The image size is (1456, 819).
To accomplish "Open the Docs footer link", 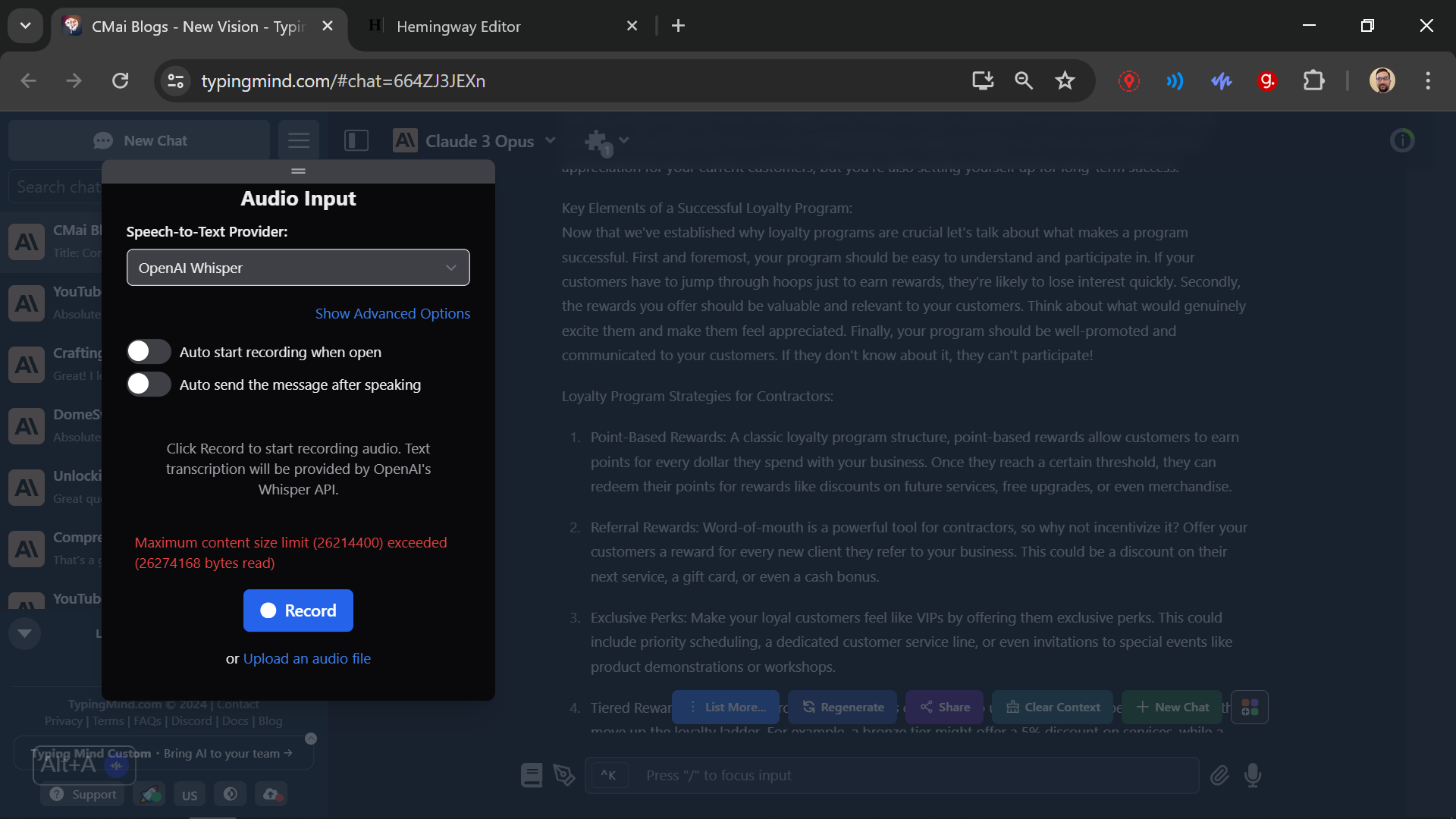I will coord(234,720).
